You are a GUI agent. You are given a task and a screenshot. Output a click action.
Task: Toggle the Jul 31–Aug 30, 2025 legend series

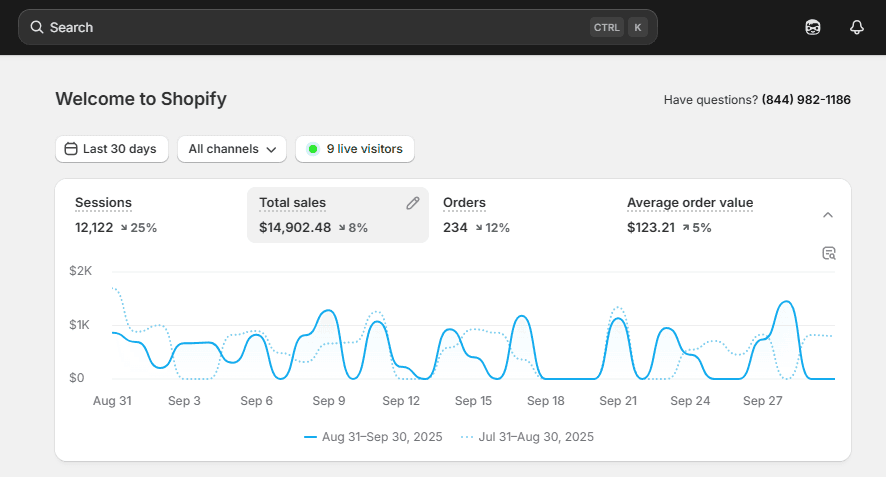tap(527, 437)
